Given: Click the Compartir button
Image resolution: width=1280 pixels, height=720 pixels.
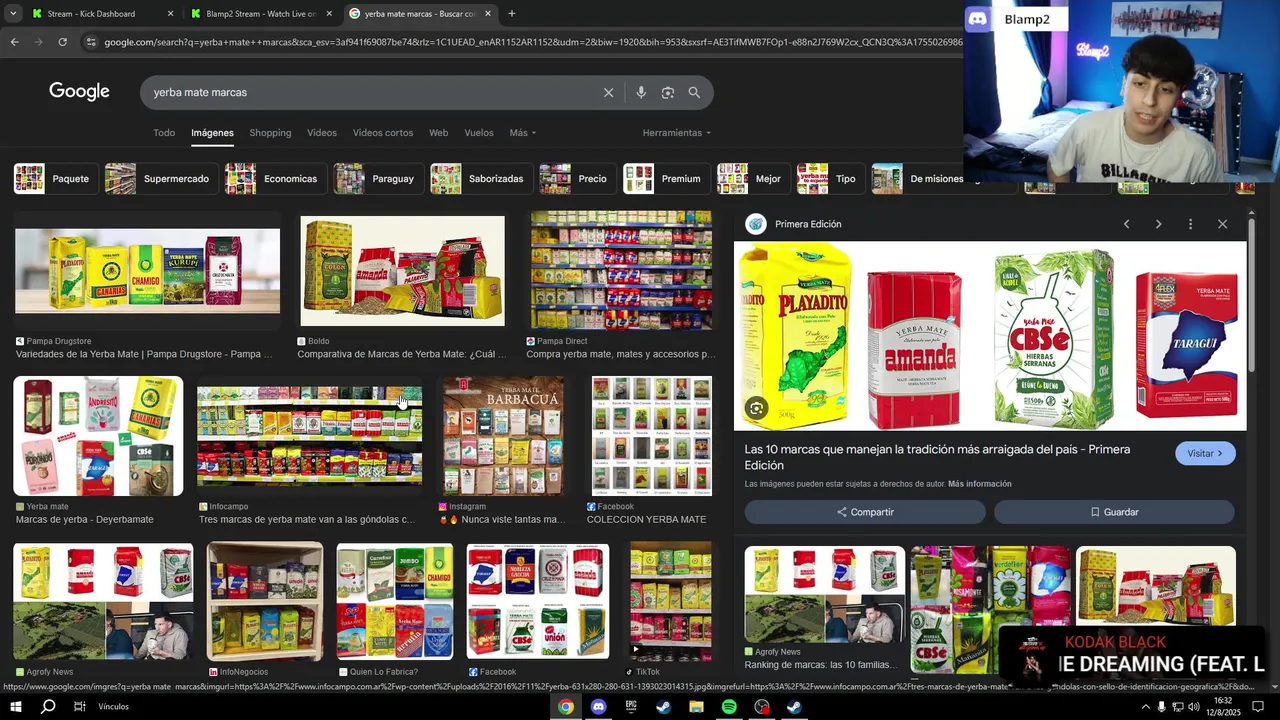Looking at the screenshot, I should [x=865, y=512].
